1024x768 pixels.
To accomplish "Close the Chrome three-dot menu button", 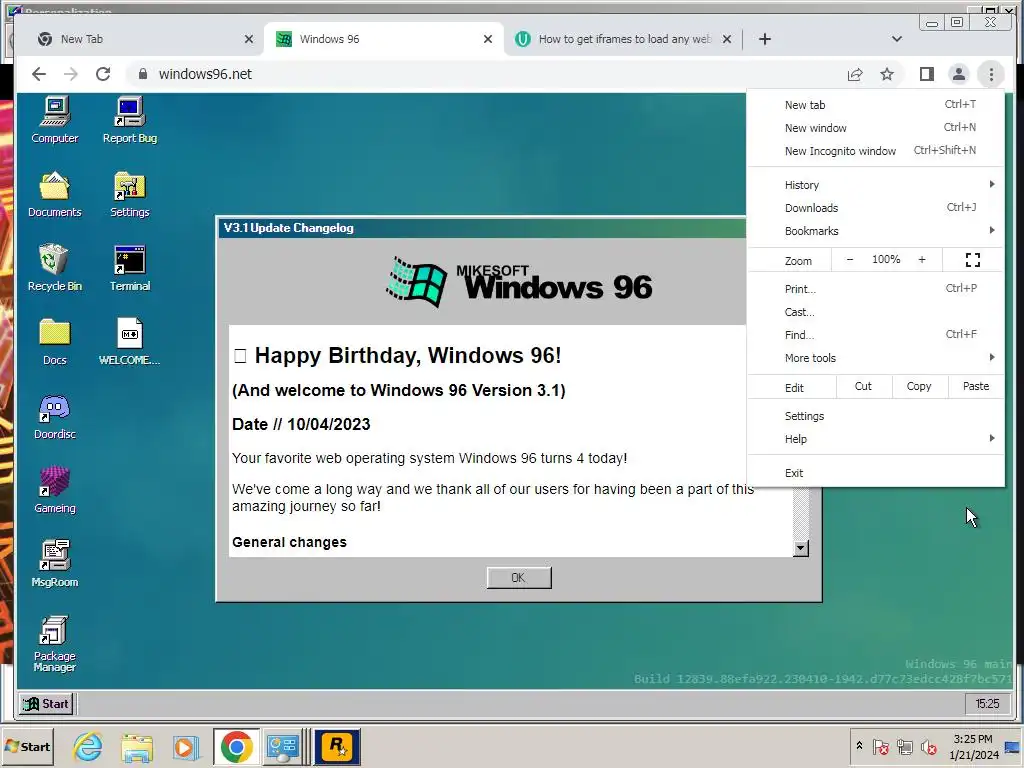I will click(991, 74).
